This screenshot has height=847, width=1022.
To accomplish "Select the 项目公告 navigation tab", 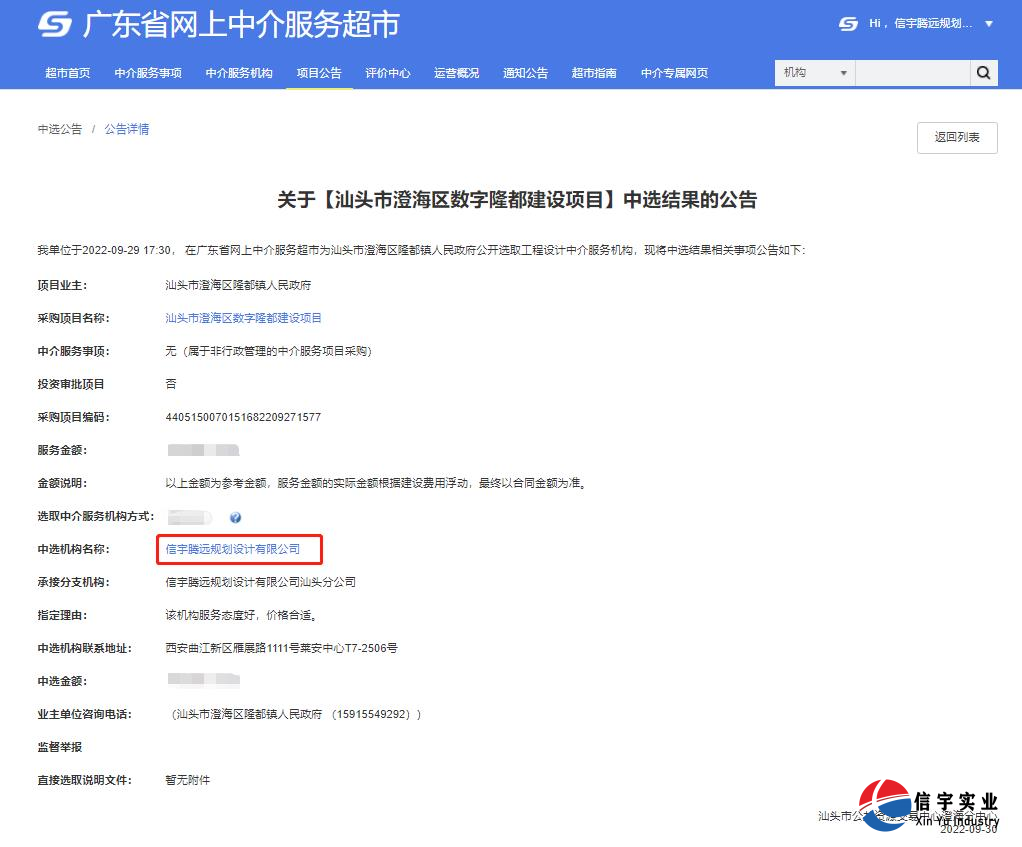I will click(319, 73).
